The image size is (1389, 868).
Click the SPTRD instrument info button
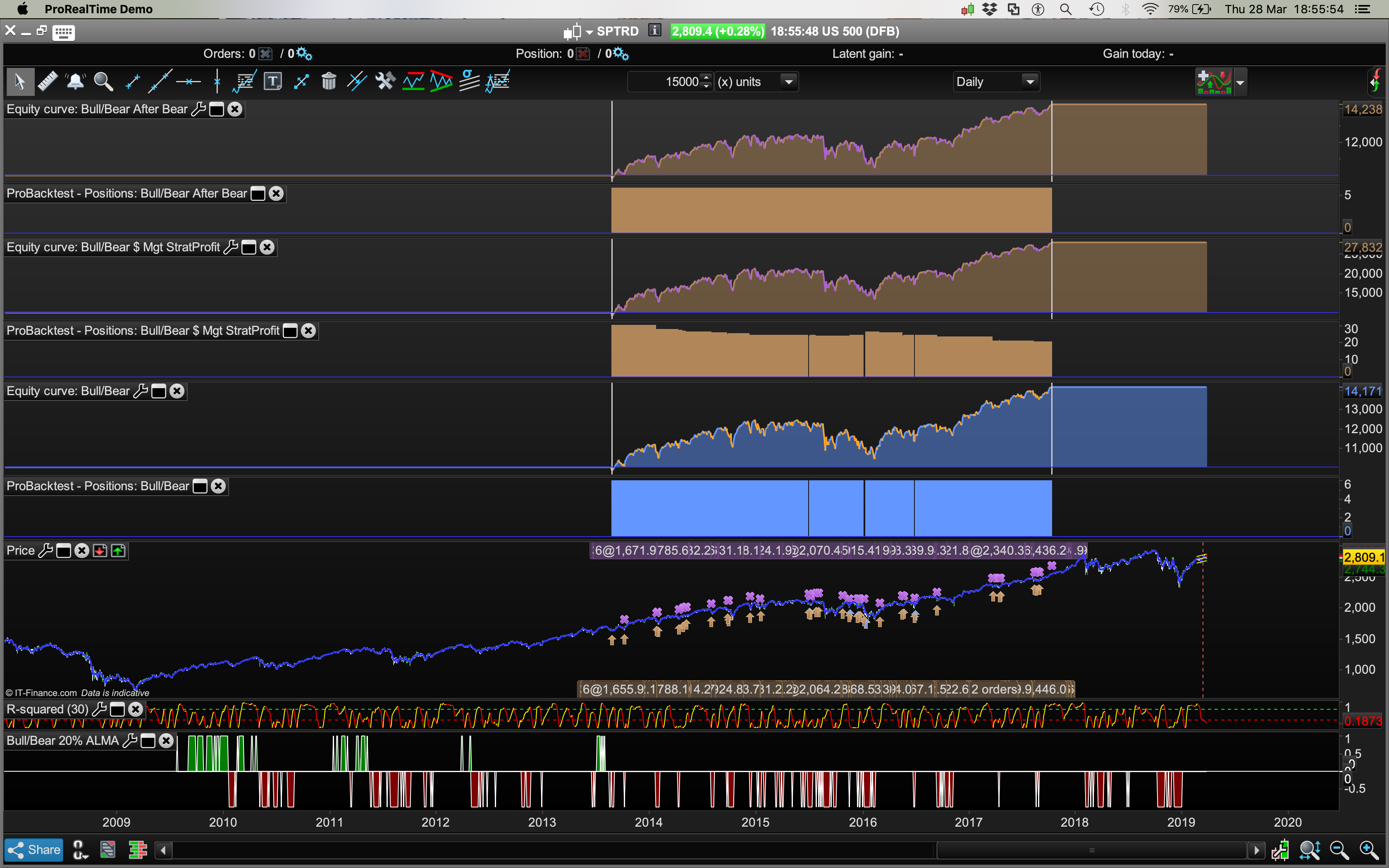pos(654,31)
